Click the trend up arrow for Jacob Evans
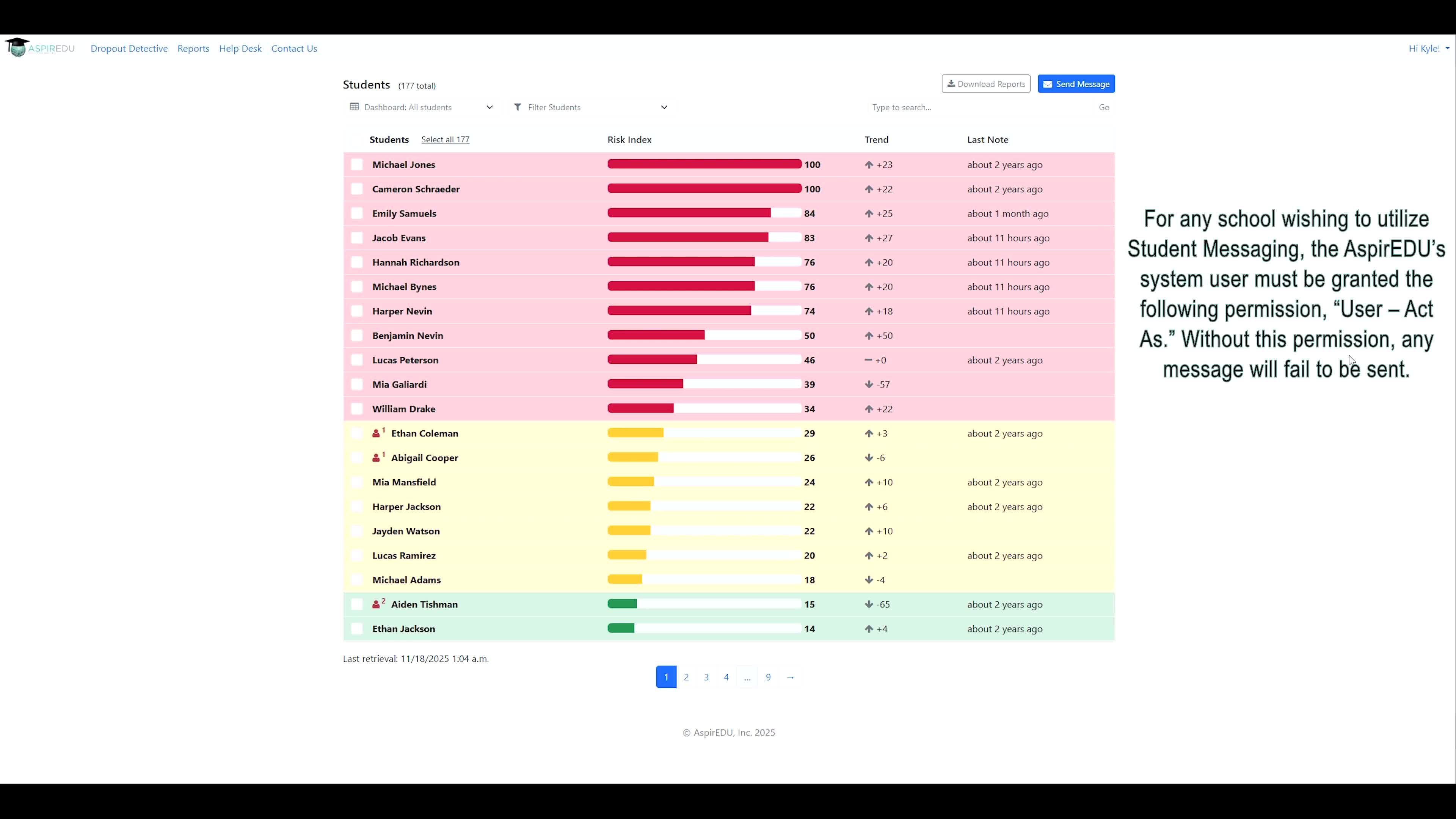 pyautogui.click(x=869, y=238)
